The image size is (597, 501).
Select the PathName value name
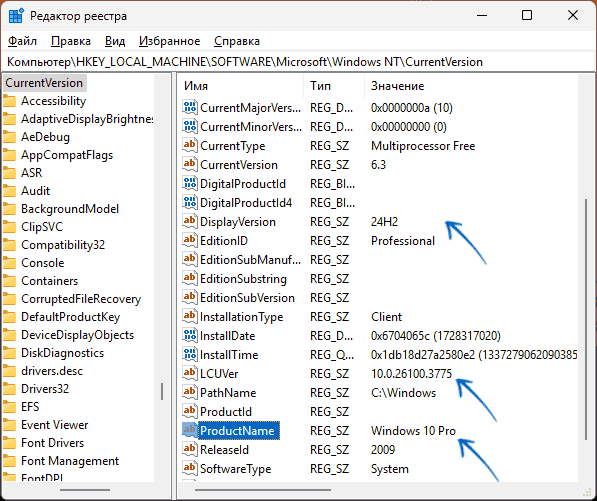click(228, 393)
